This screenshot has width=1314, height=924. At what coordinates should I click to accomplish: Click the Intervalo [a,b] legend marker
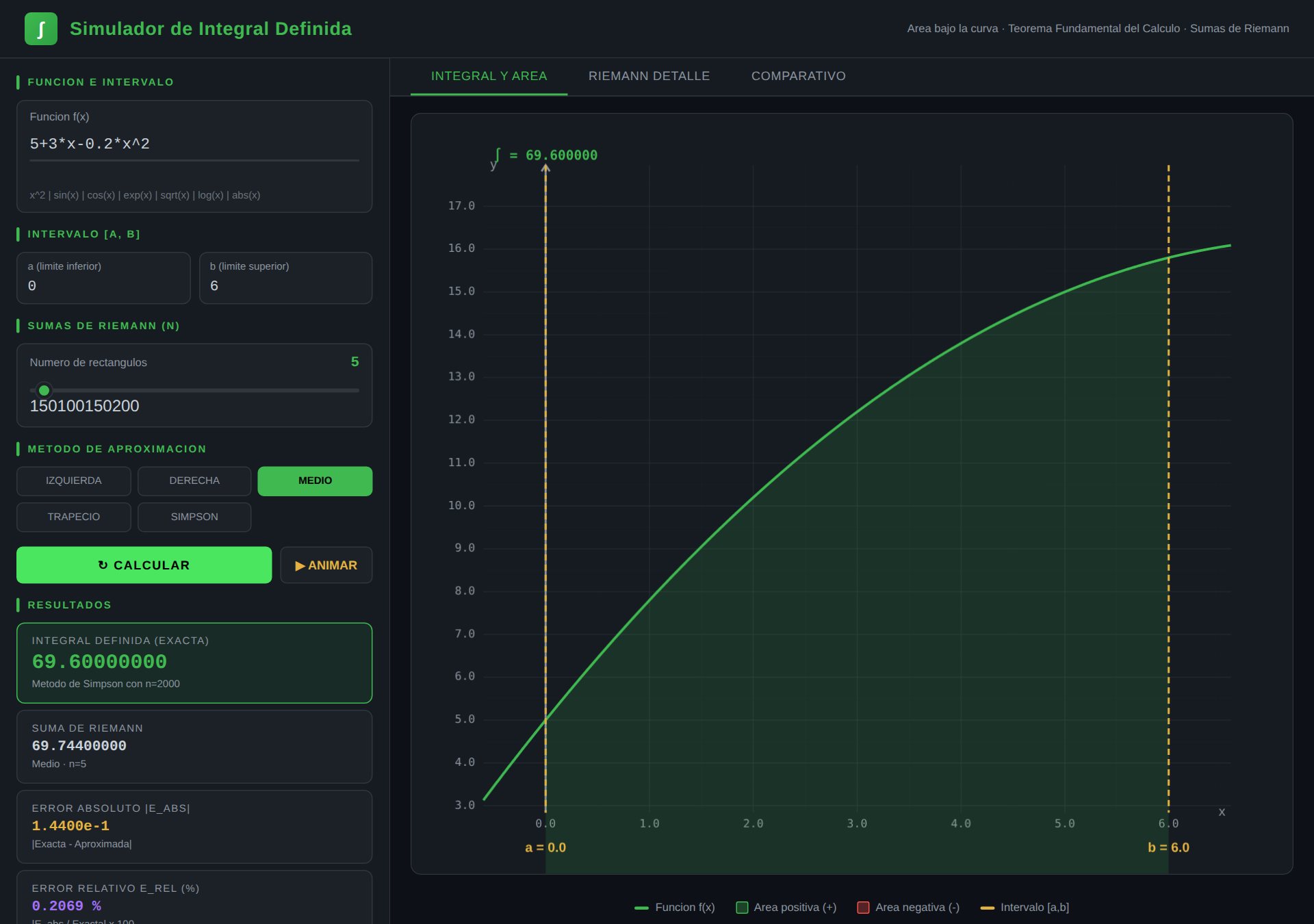pos(987,908)
